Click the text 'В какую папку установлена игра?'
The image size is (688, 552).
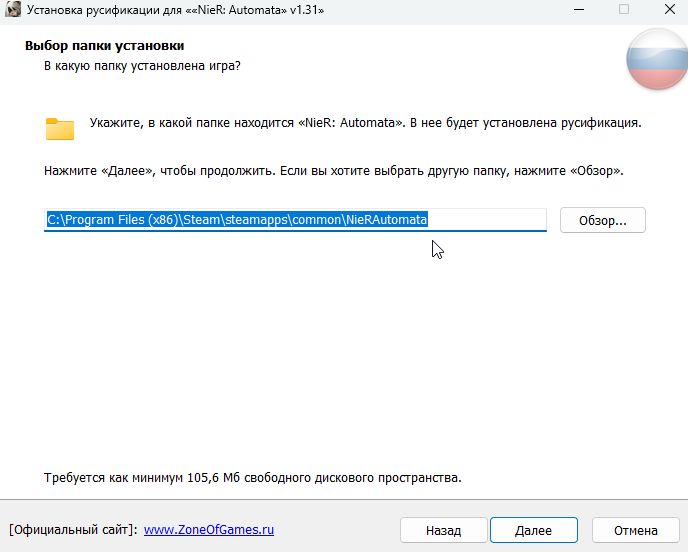pos(142,66)
